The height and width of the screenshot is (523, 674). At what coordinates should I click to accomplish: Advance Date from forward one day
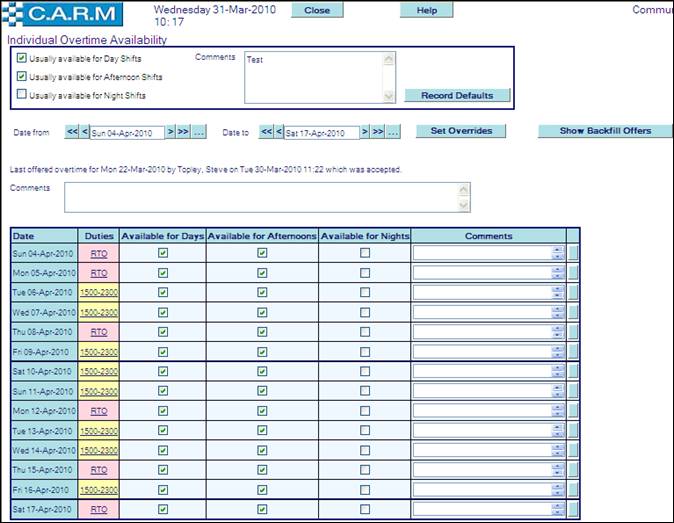click(x=171, y=132)
